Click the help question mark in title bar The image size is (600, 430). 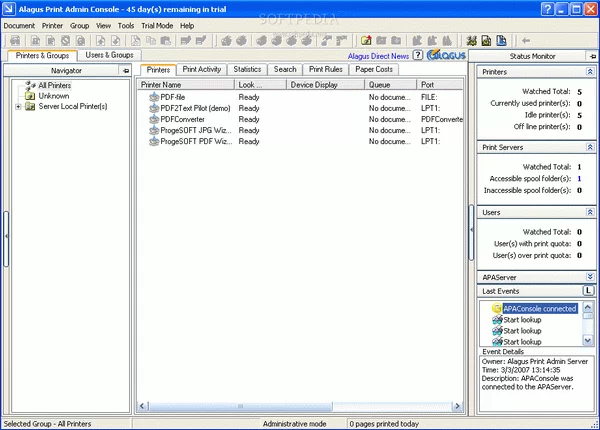(548, 9)
